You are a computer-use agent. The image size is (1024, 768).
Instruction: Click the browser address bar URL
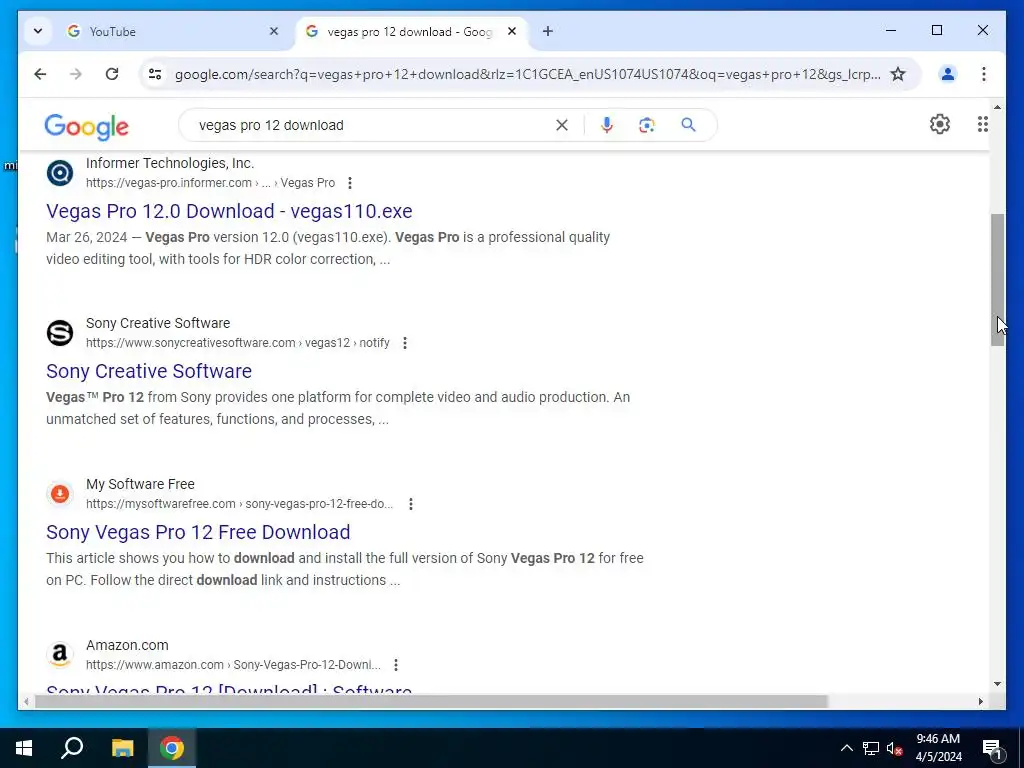pyautogui.click(x=528, y=74)
